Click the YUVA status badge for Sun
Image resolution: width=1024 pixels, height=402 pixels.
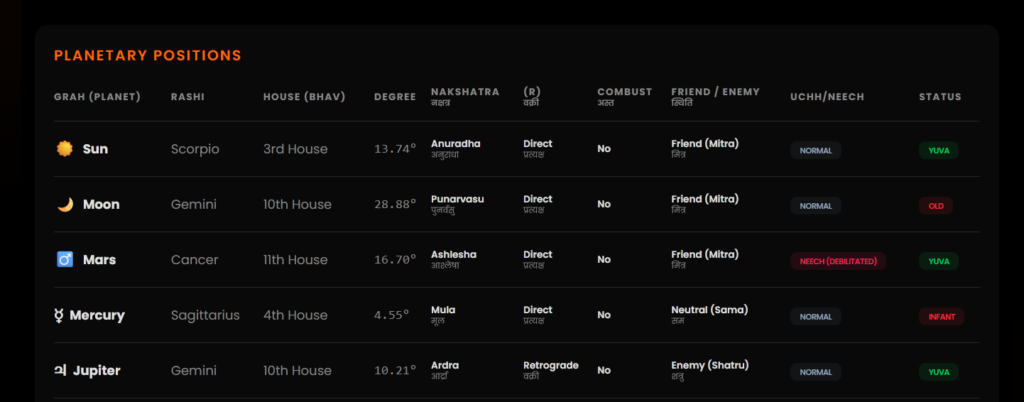pos(938,150)
